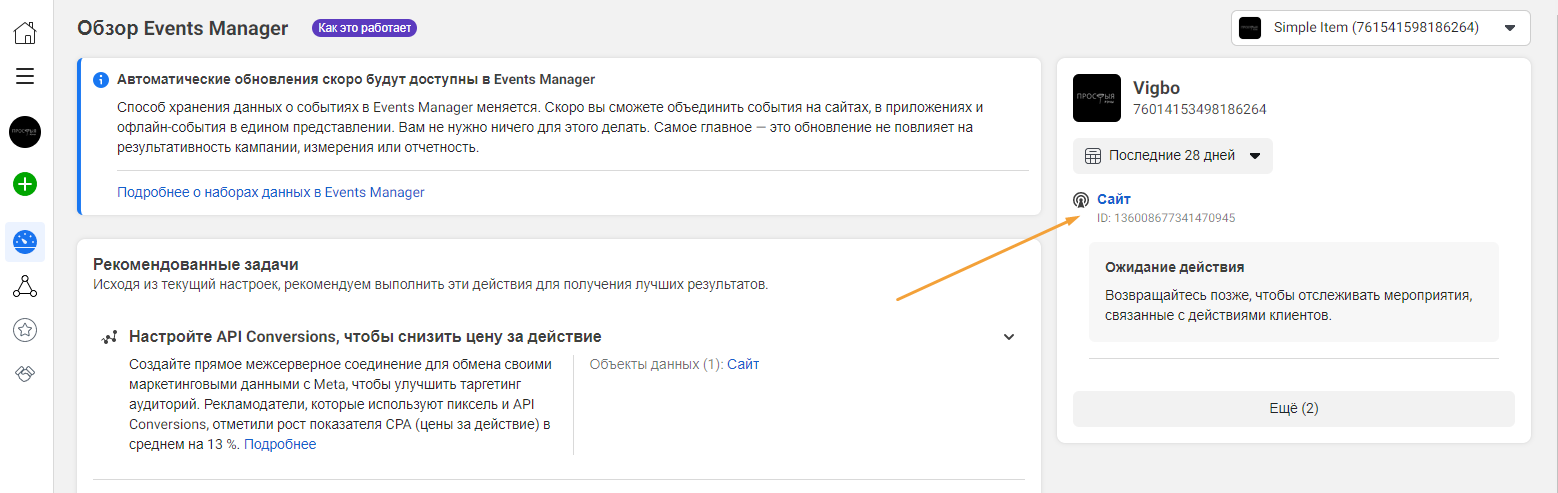This screenshot has height=493, width=1558.
Task: Select the overview gauge icon in sidebar
Action: (x=25, y=241)
